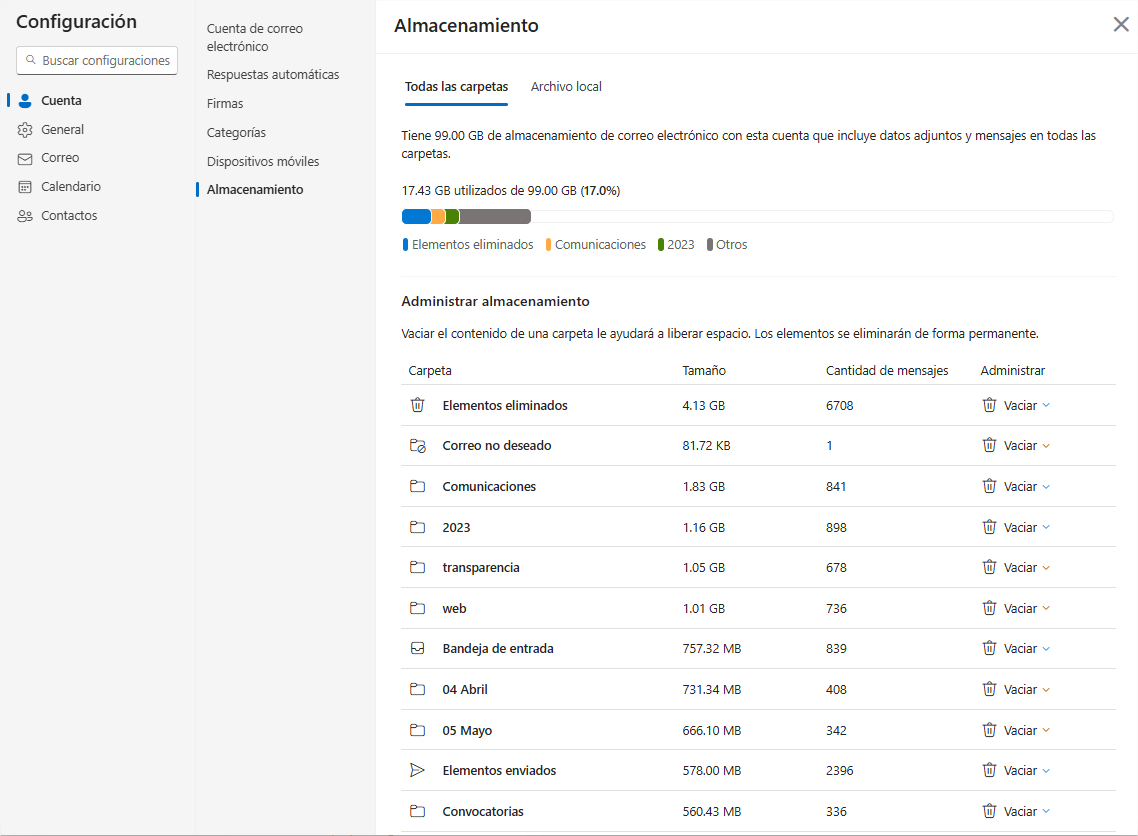Go to Firmas settings section
This screenshot has height=836, width=1138.
pos(225,104)
